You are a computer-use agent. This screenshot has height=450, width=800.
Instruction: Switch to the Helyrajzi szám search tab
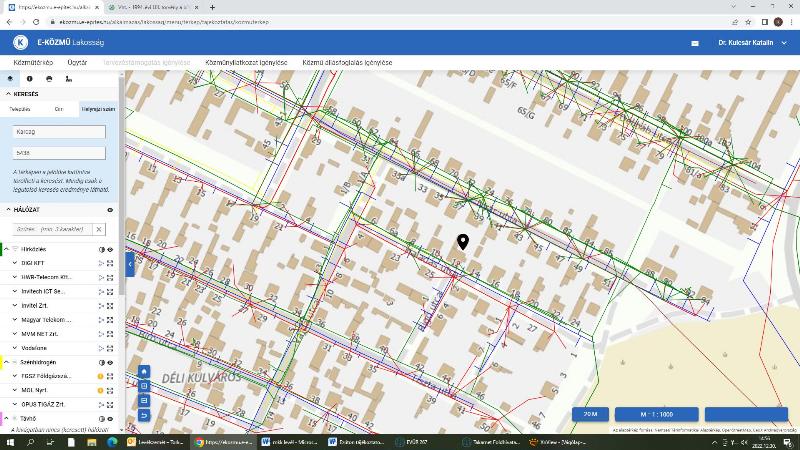tap(98, 108)
